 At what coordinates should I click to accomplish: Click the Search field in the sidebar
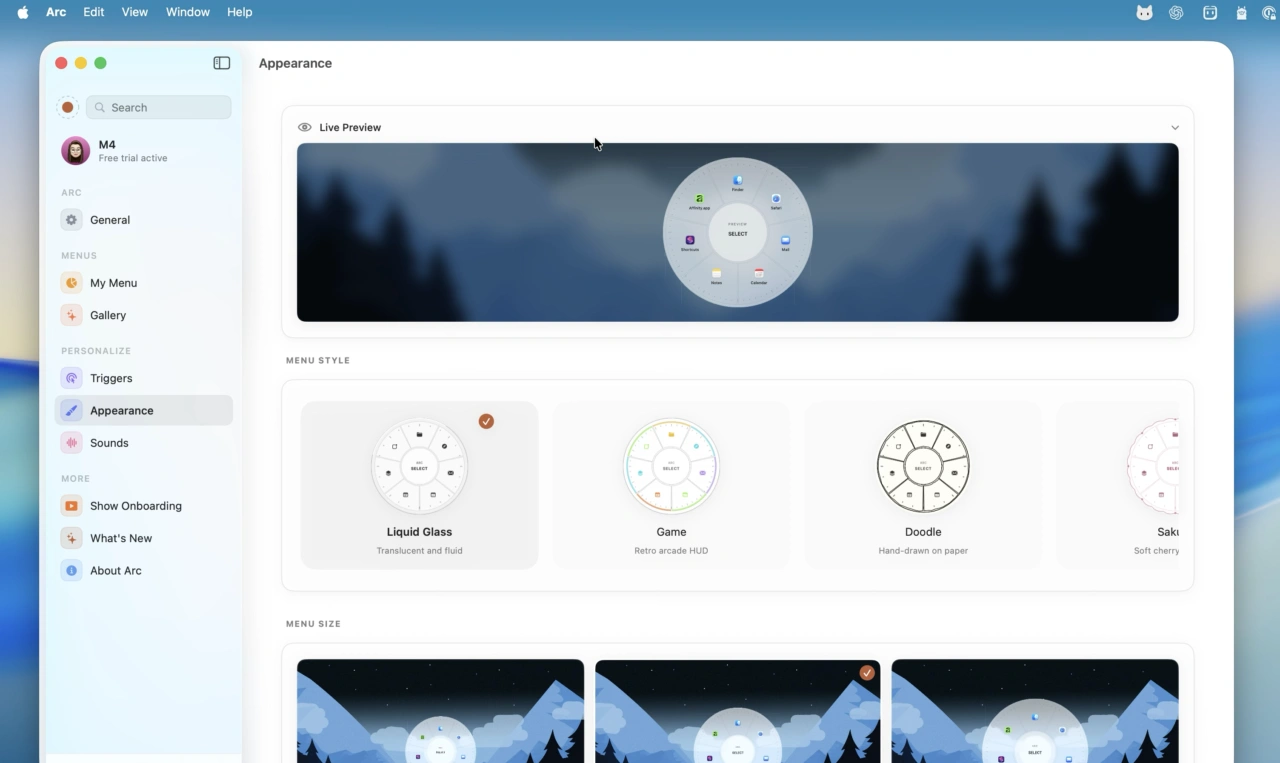159,107
